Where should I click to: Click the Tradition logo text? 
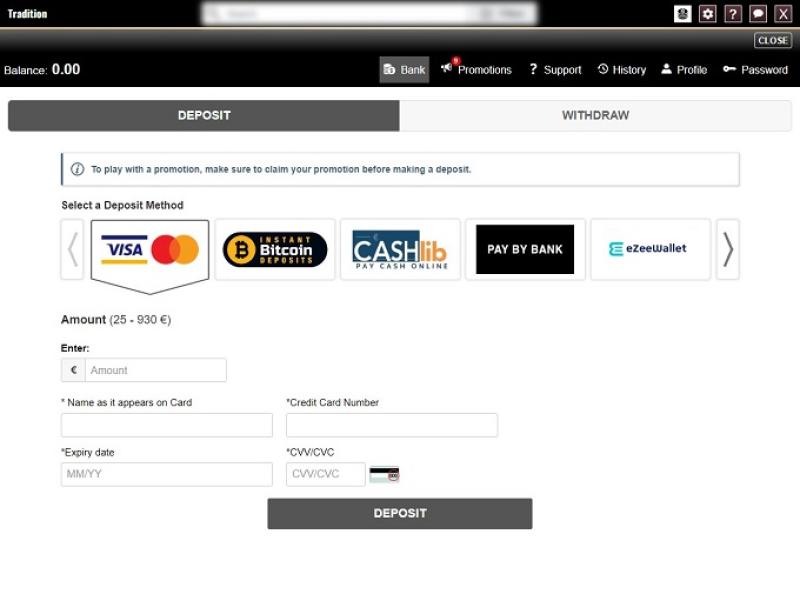coord(27,14)
